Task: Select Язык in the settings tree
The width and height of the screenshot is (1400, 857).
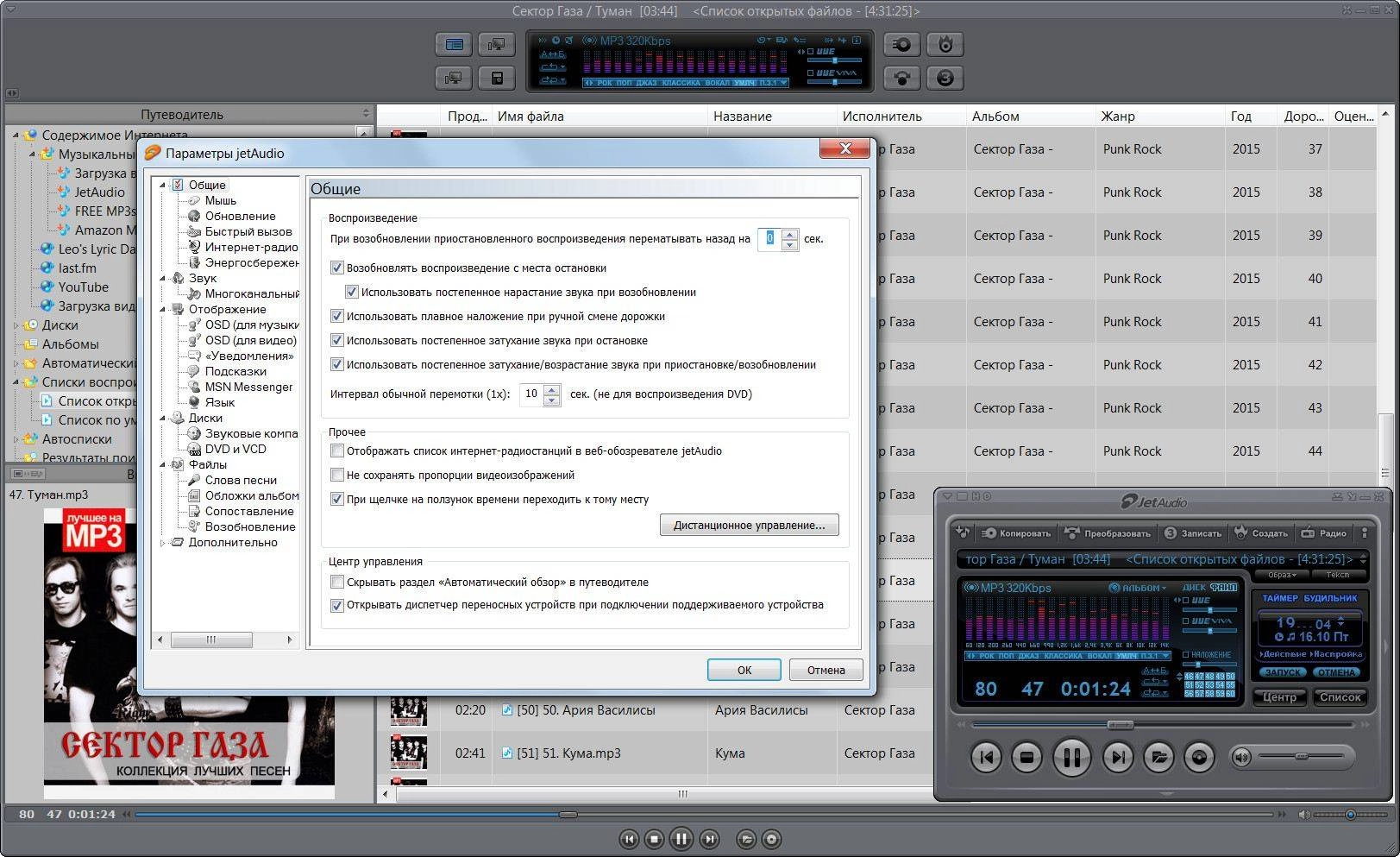Action: [220, 402]
